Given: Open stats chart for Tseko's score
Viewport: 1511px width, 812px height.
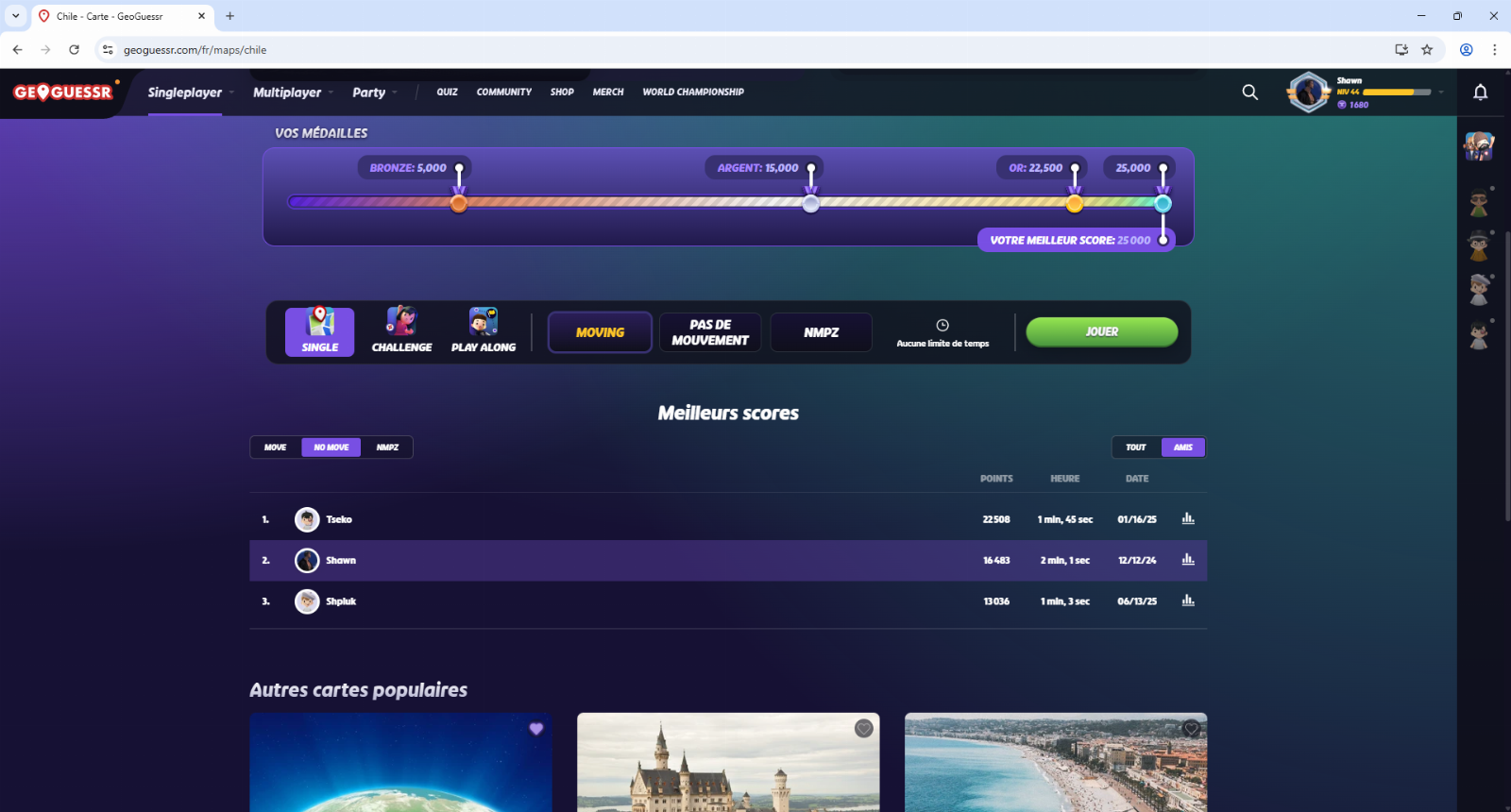Looking at the screenshot, I should pos(1188,519).
